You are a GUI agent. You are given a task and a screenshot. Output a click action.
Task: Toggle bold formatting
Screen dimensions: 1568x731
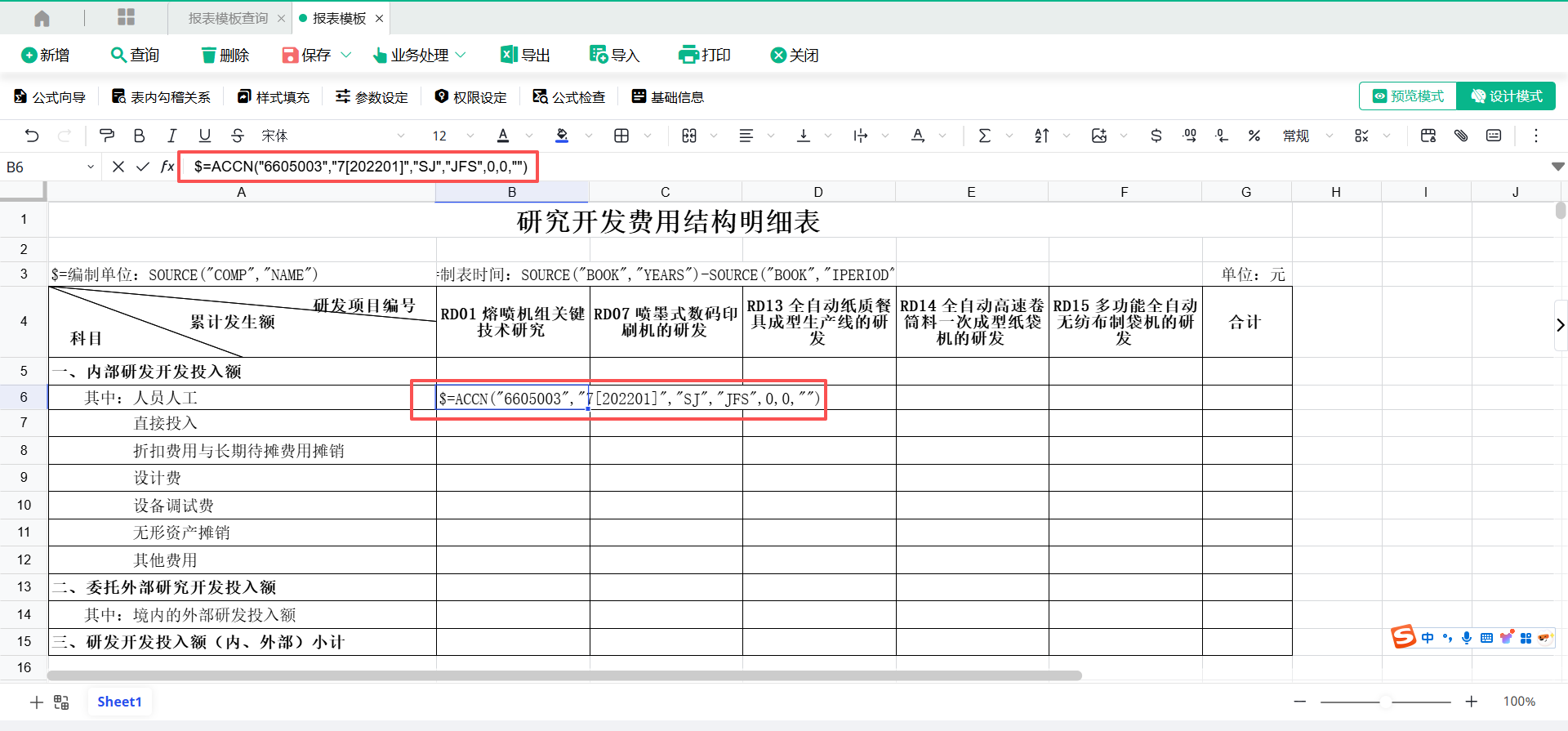(x=139, y=136)
